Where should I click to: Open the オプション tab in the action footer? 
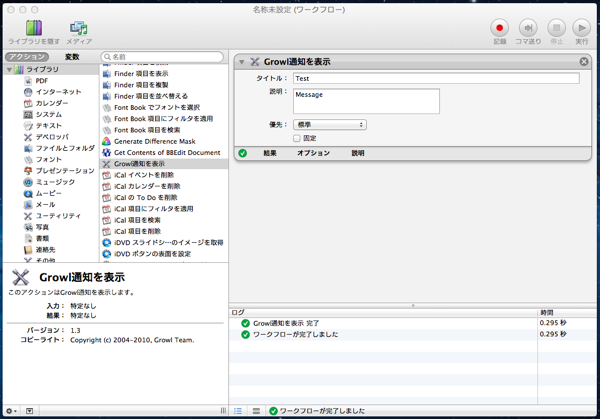tap(313, 153)
